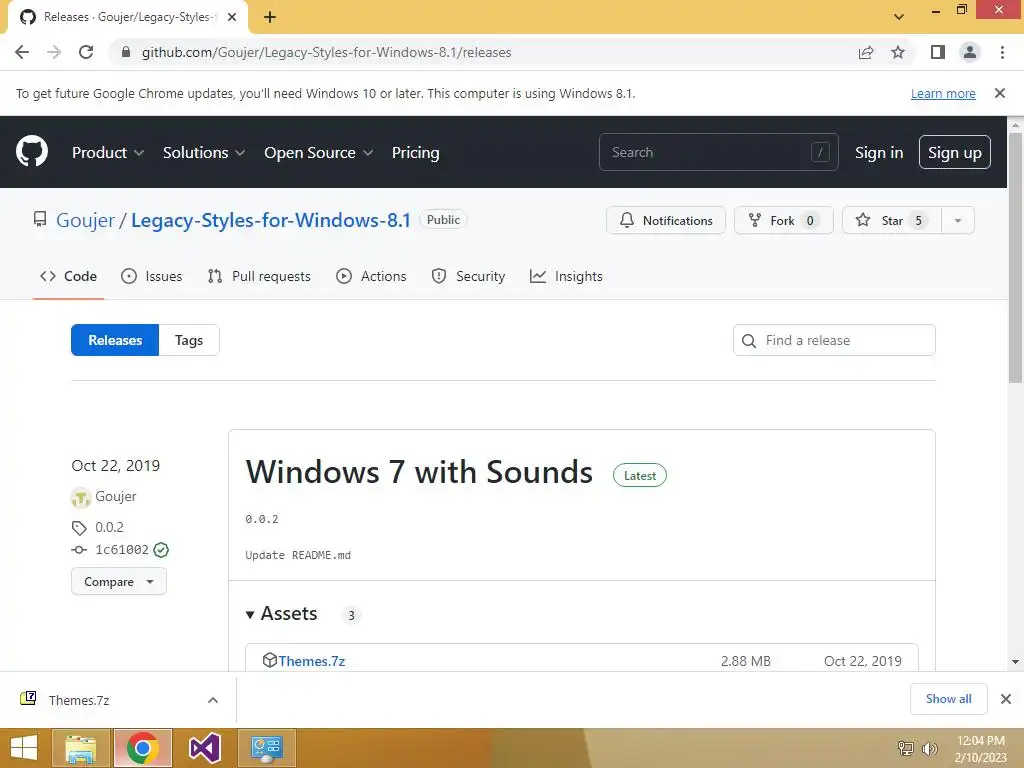The image size is (1024, 768).
Task: Open the Pricing page
Action: point(415,152)
